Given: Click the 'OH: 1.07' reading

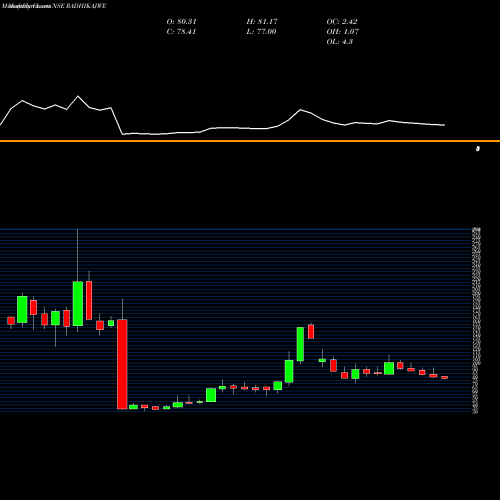Looking at the screenshot, I should [x=343, y=31].
